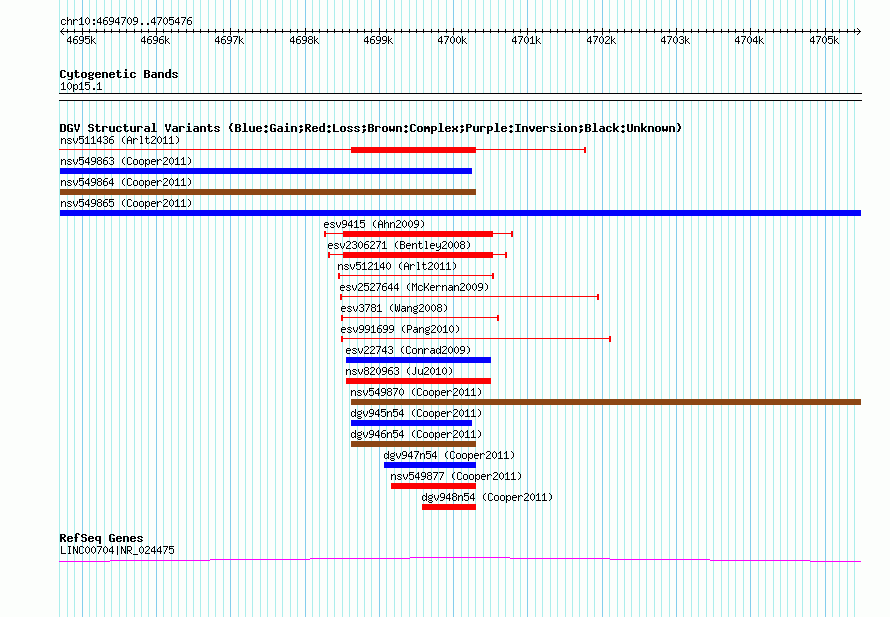Click the LINC00704|NR_024475 gene label
The width and height of the screenshot is (890, 617).
coord(117,550)
